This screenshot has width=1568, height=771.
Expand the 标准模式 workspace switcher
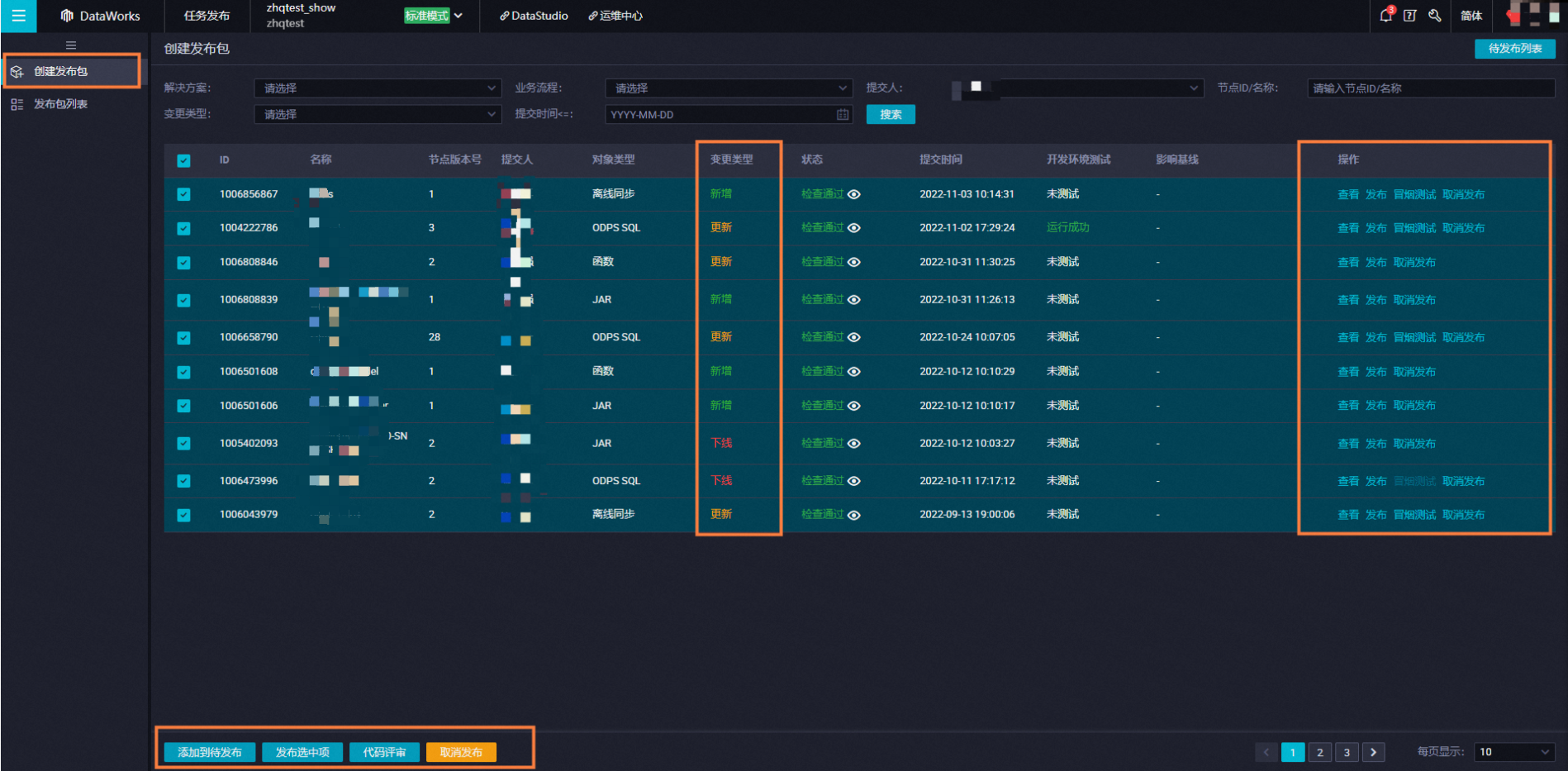434,16
